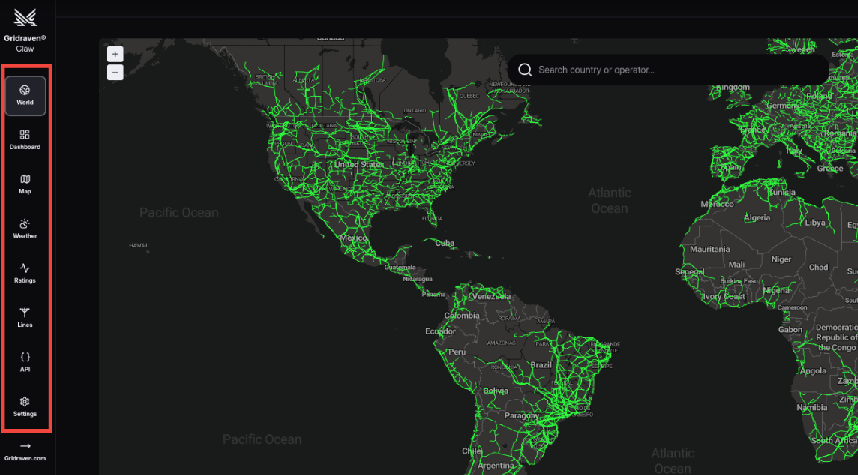Open the World view in the sidebar
858x475 pixels.
pos(25,95)
